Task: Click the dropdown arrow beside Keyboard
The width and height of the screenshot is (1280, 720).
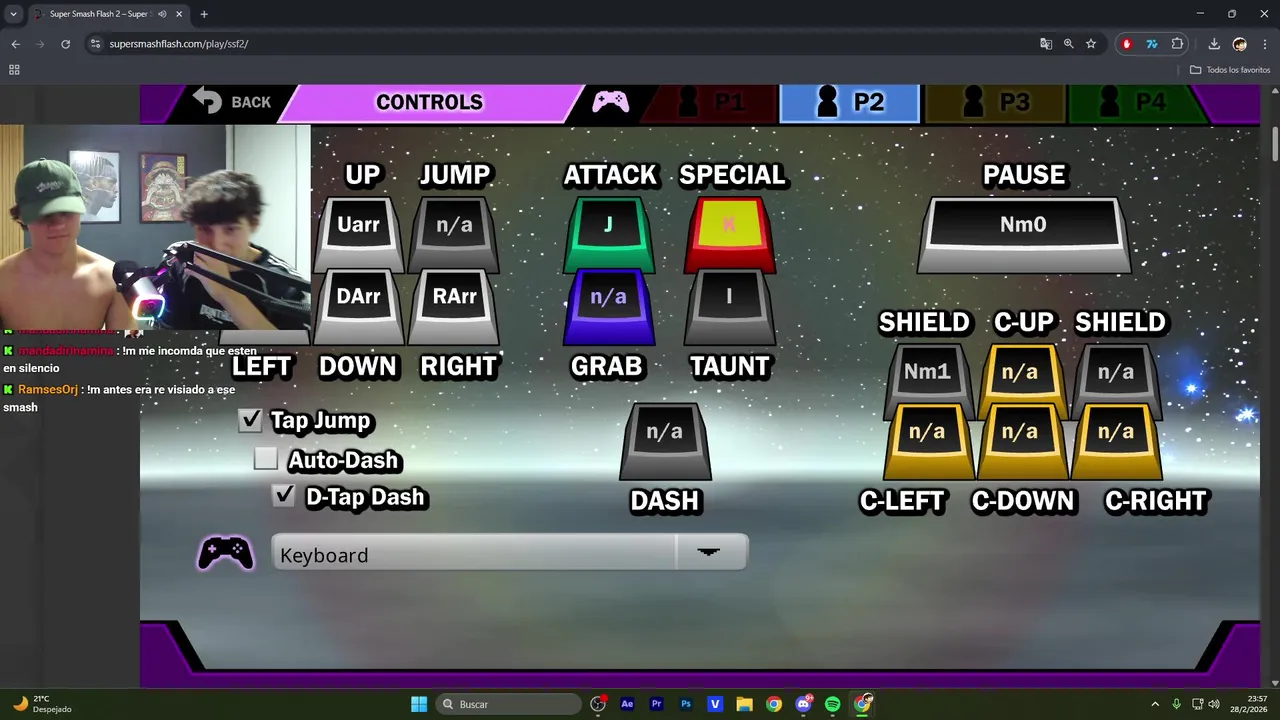Action: [709, 552]
